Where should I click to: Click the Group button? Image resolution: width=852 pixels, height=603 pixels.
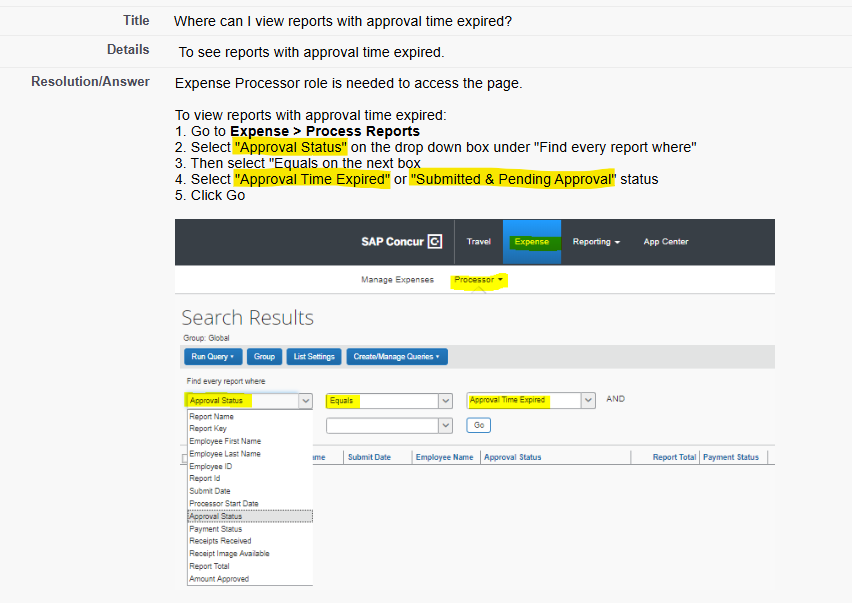coord(264,356)
